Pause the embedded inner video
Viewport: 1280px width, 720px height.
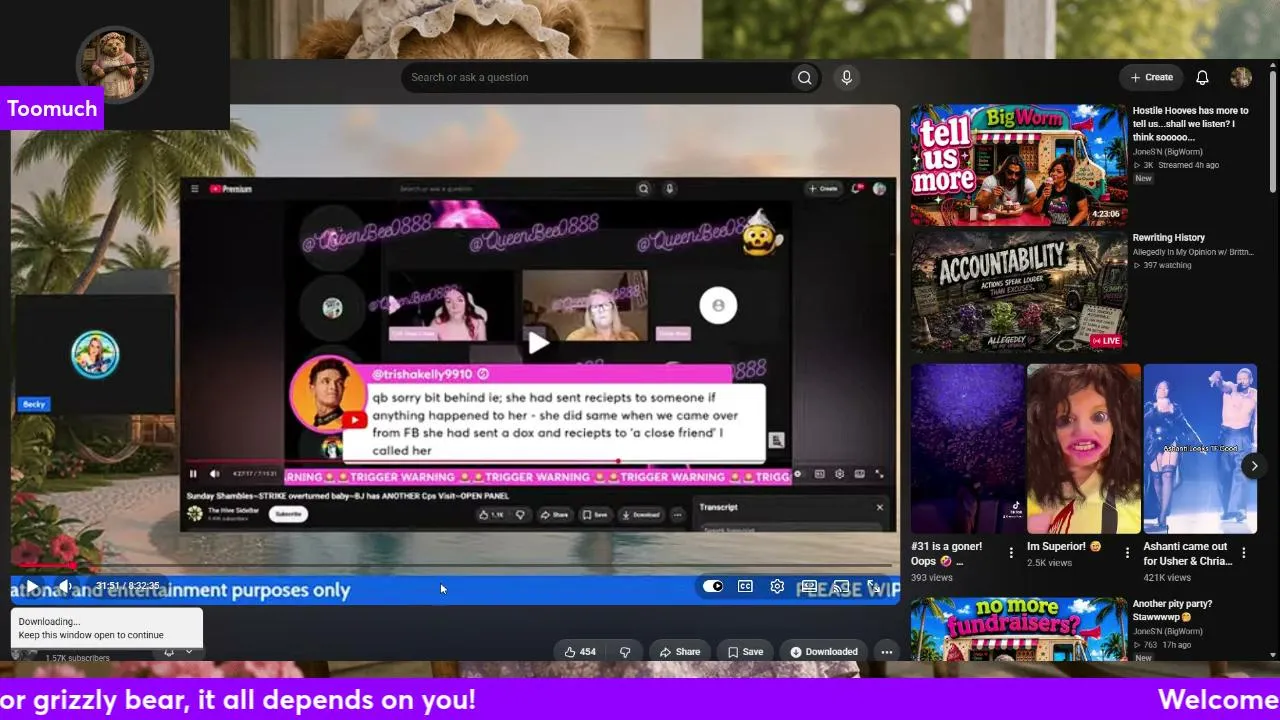pos(193,474)
